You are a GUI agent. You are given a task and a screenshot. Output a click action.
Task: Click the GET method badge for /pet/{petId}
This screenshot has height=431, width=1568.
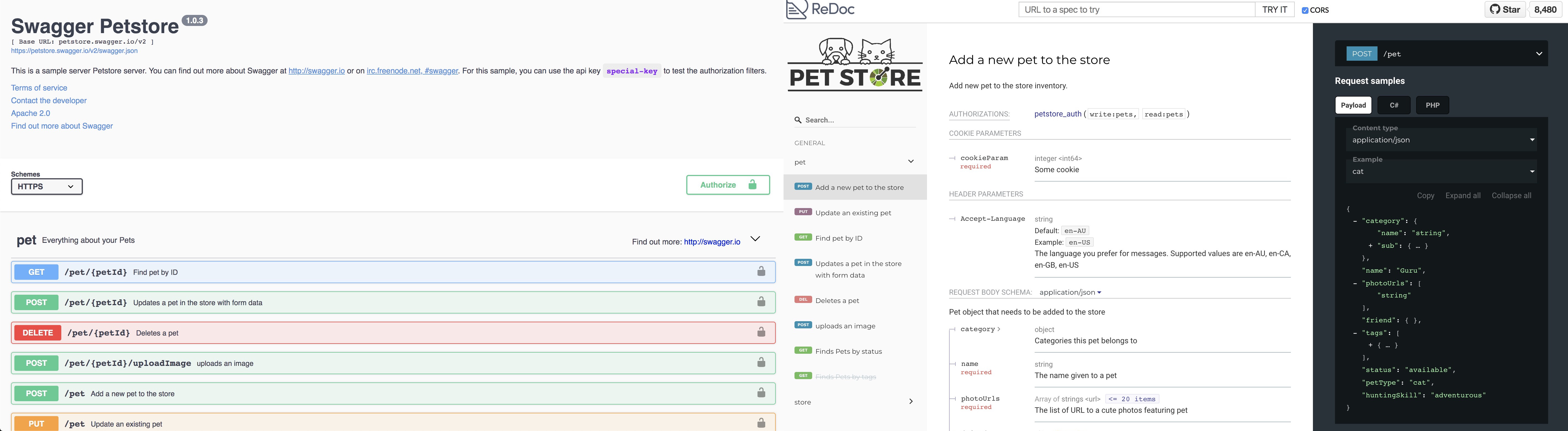(36, 272)
